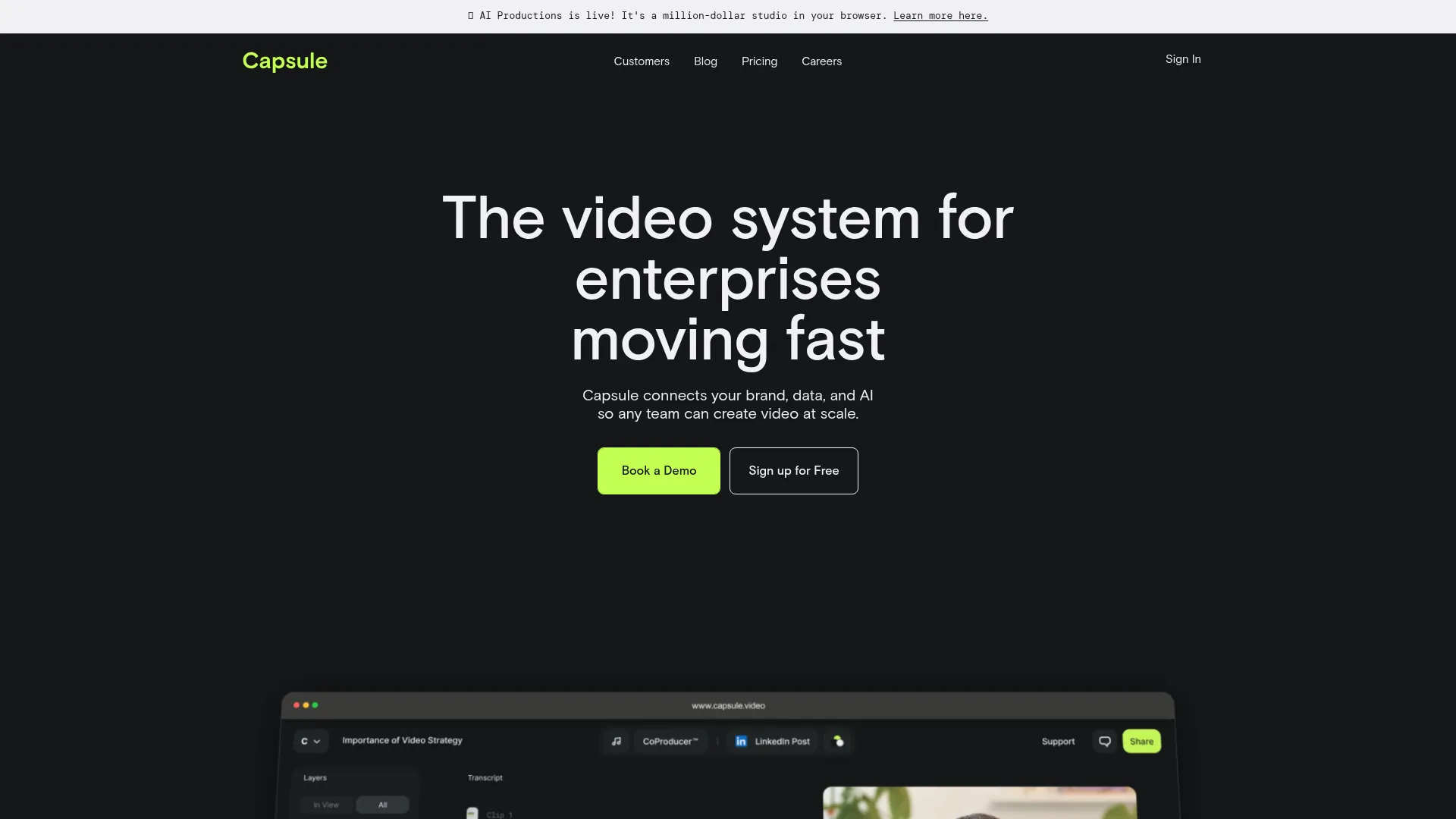
Task: Click the music note icon in editor toolbar
Action: 617,741
